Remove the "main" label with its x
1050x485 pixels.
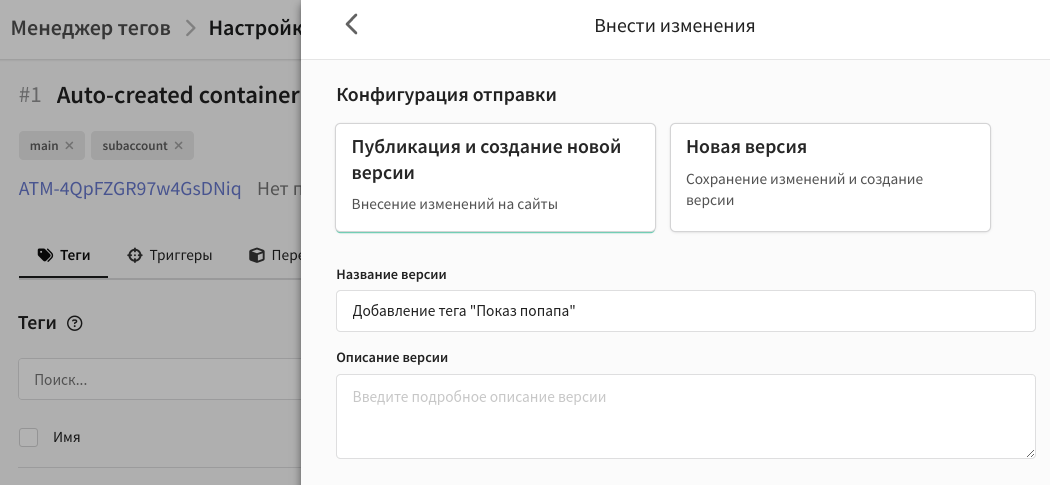pyautogui.click(x=69, y=145)
